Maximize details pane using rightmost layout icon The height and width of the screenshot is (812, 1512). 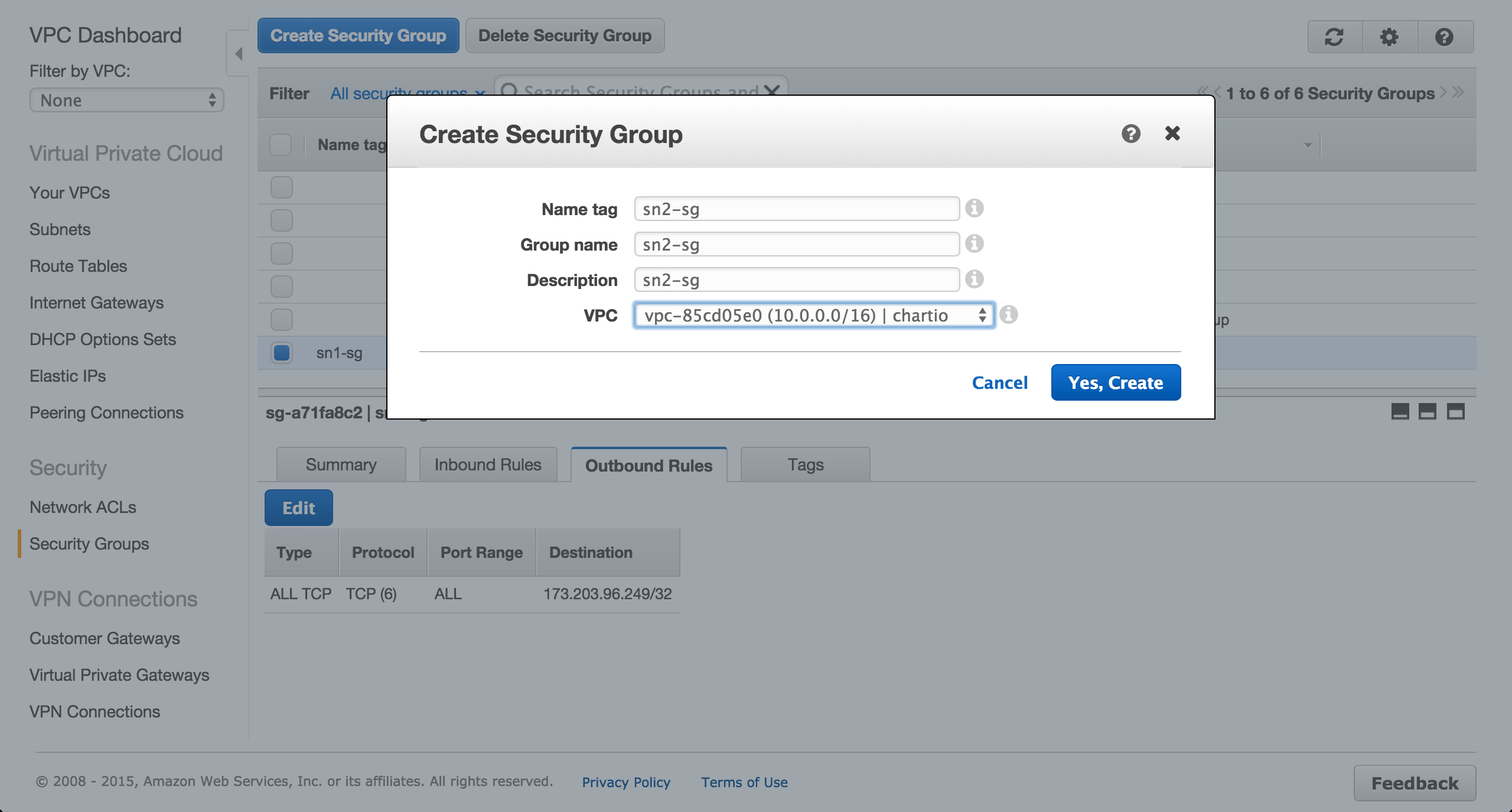(x=1455, y=411)
